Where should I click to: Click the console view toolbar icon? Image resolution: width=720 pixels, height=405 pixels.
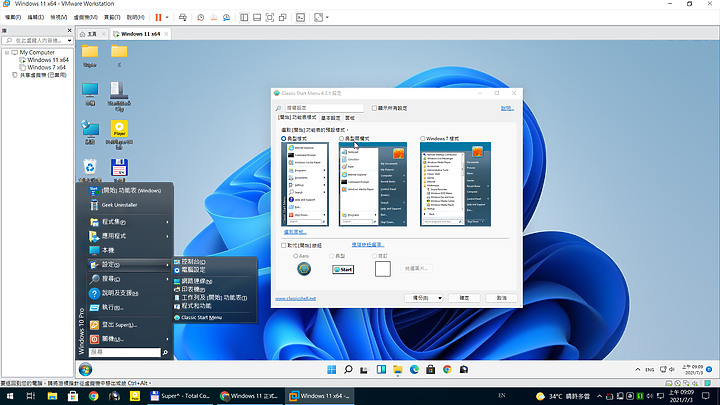pos(300,17)
